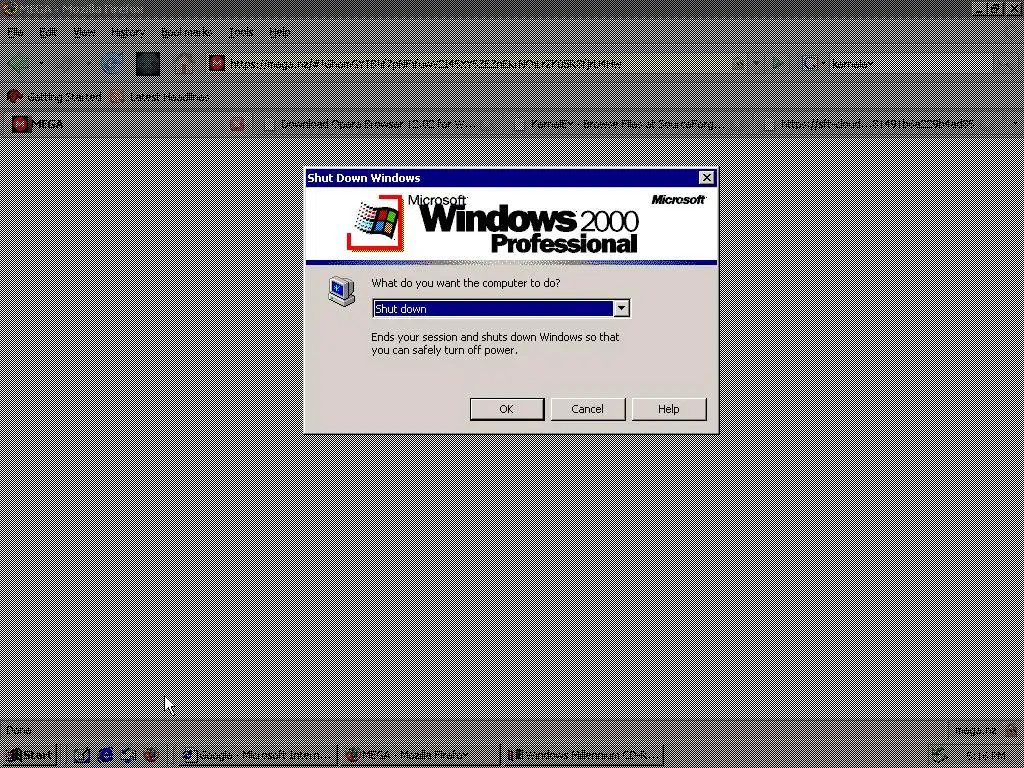Click the Windows Start button
This screenshot has height=768, width=1024.
click(x=30, y=755)
